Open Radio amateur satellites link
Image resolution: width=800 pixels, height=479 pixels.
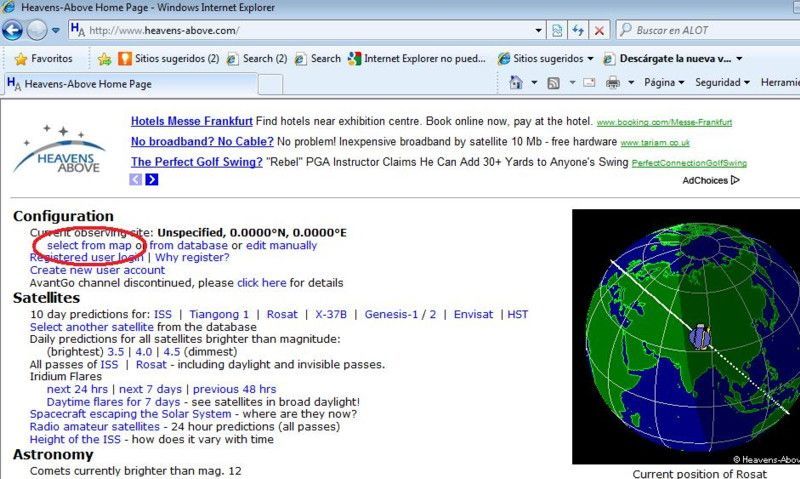click(94, 427)
